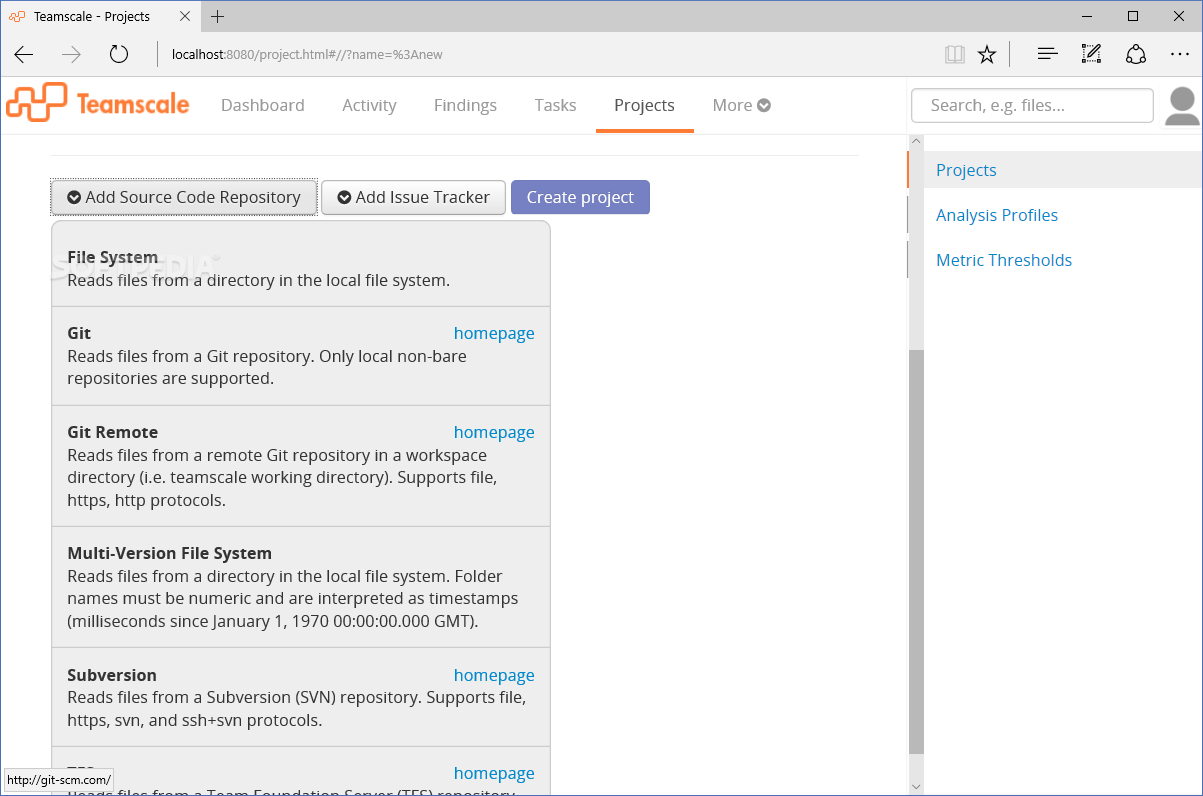Screen dimensions: 1203x796
Task: Open the Tasks tab
Action: point(555,105)
